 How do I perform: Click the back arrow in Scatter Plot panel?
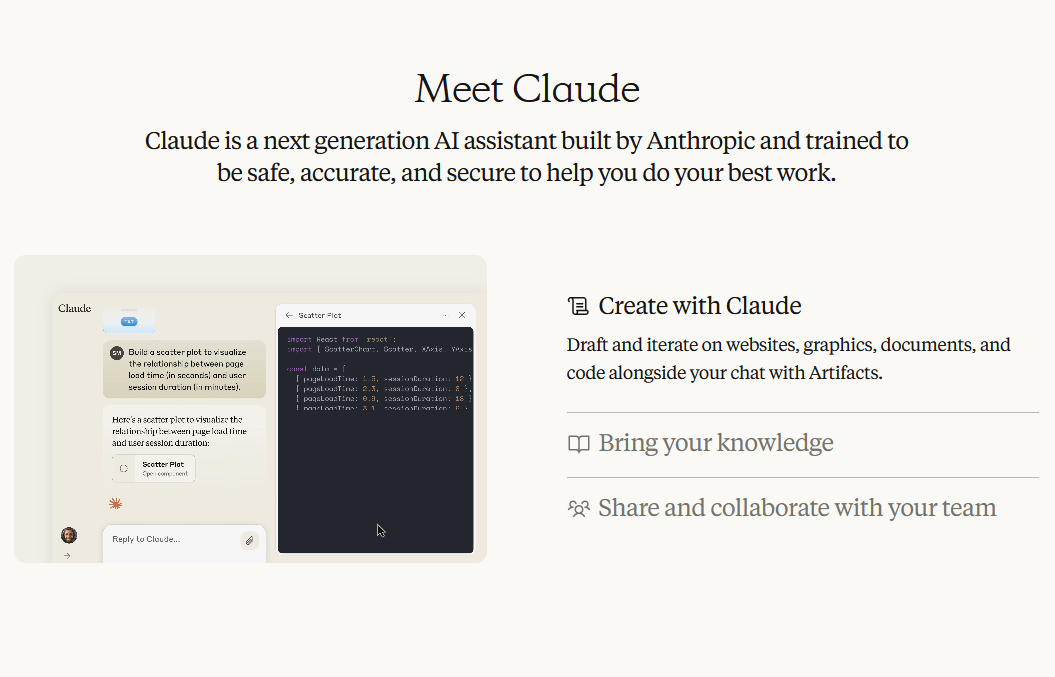(289, 315)
